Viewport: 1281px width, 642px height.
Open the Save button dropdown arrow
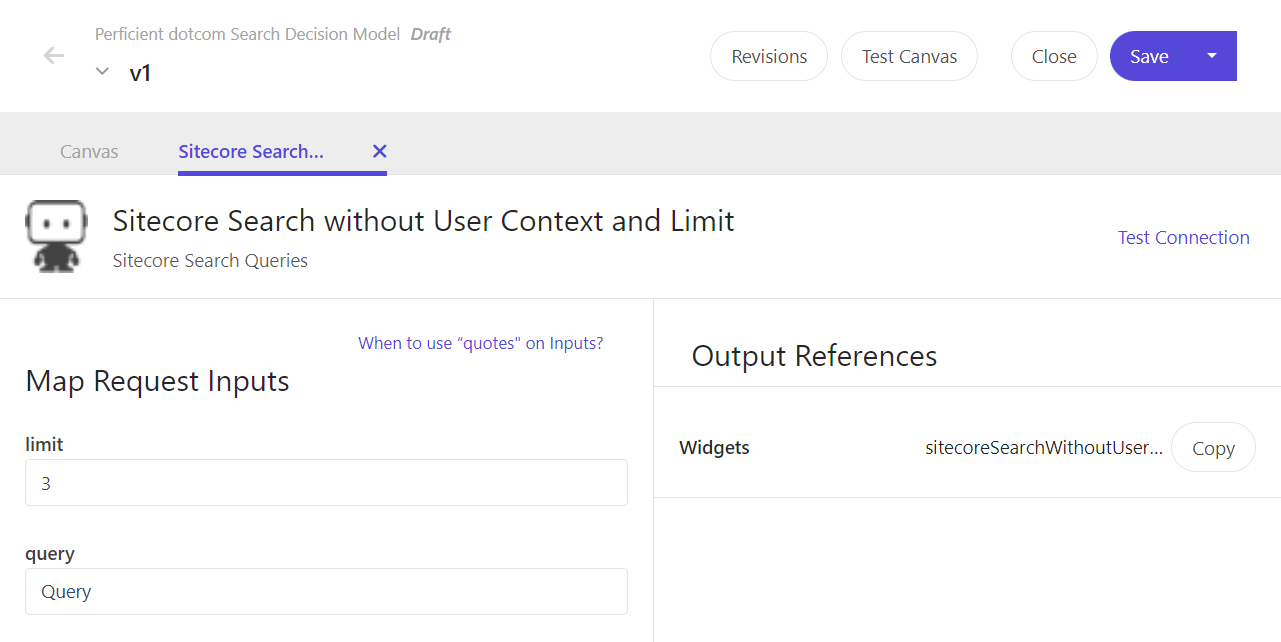click(x=1212, y=56)
